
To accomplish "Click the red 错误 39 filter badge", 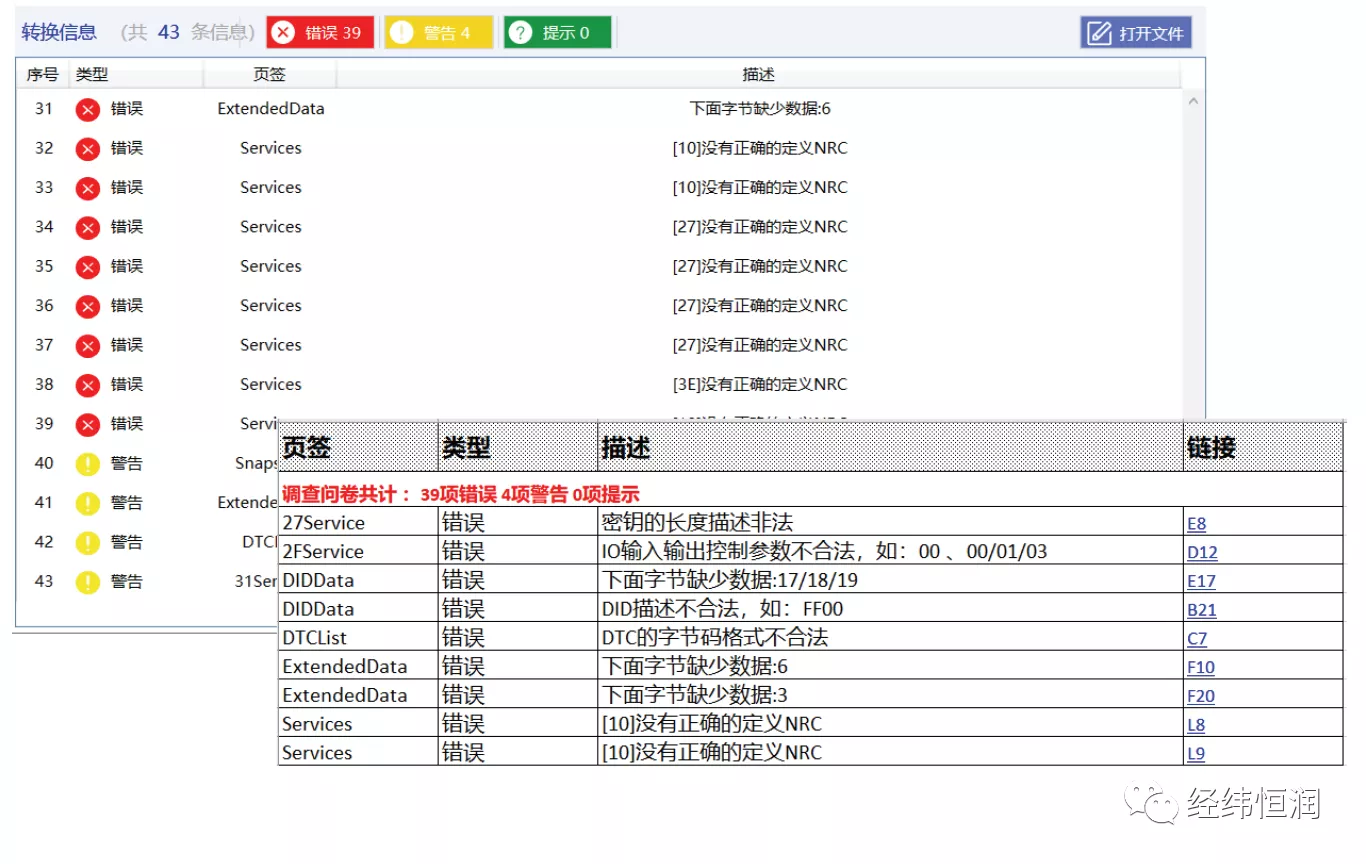I will tap(319, 31).
